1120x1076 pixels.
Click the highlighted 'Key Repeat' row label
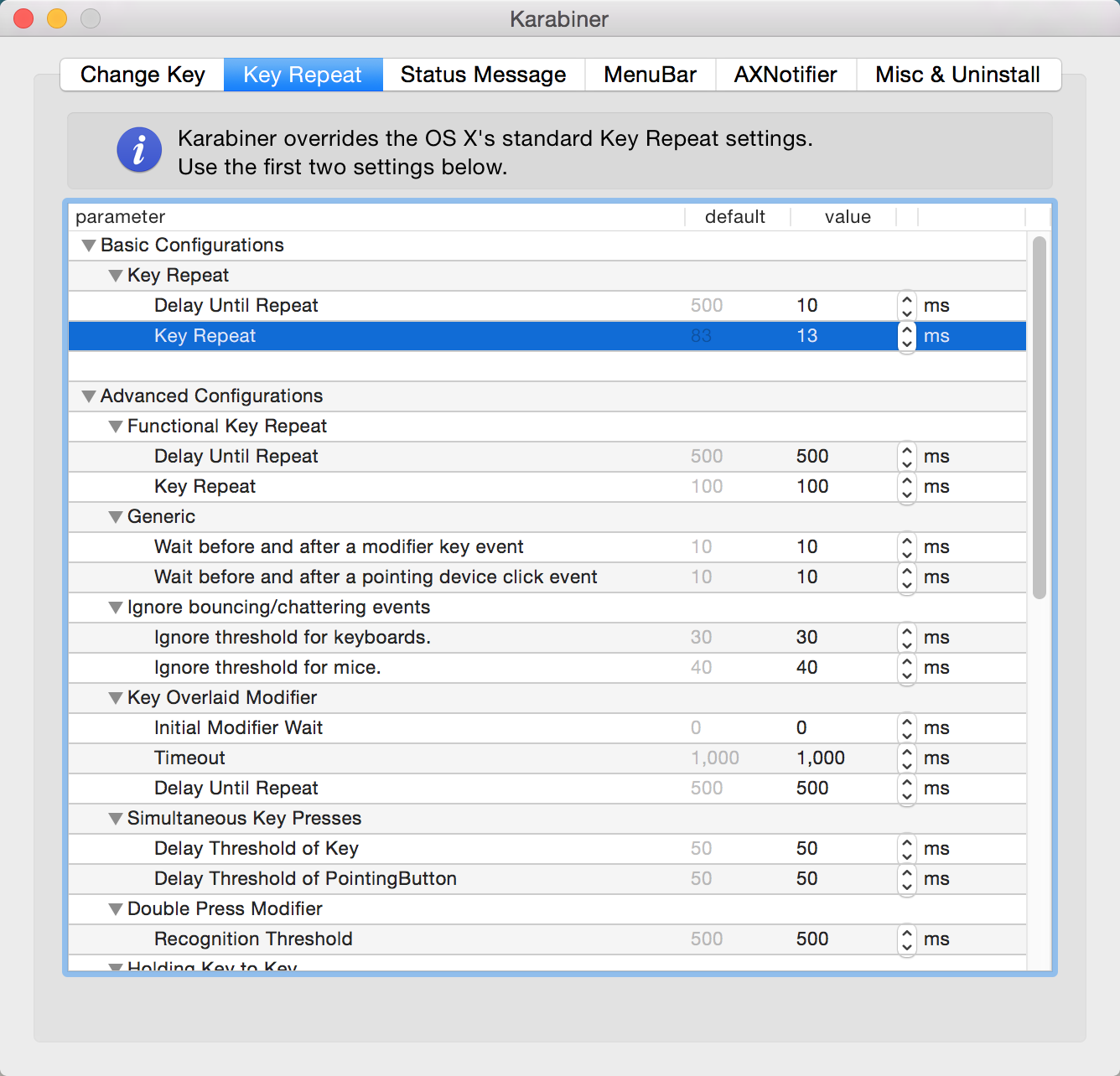pos(205,336)
